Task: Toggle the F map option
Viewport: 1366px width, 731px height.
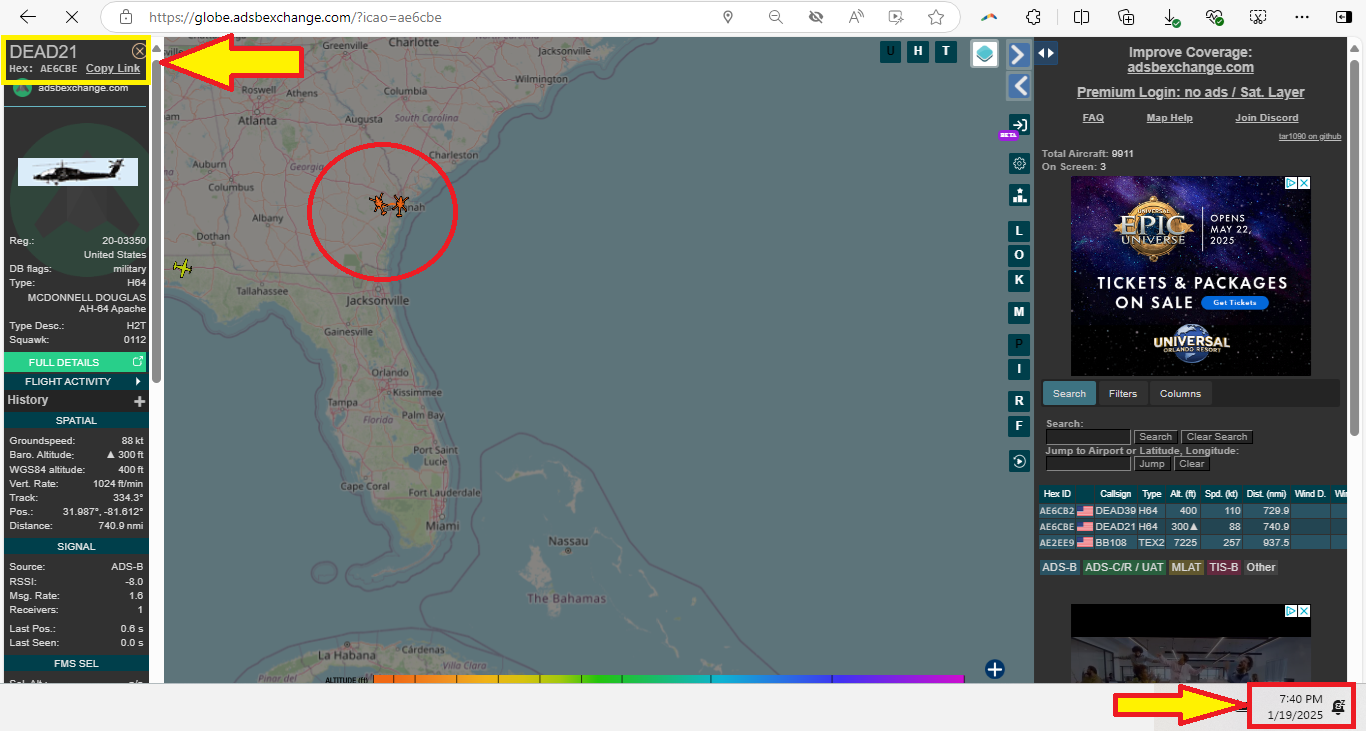Action: tap(1019, 426)
